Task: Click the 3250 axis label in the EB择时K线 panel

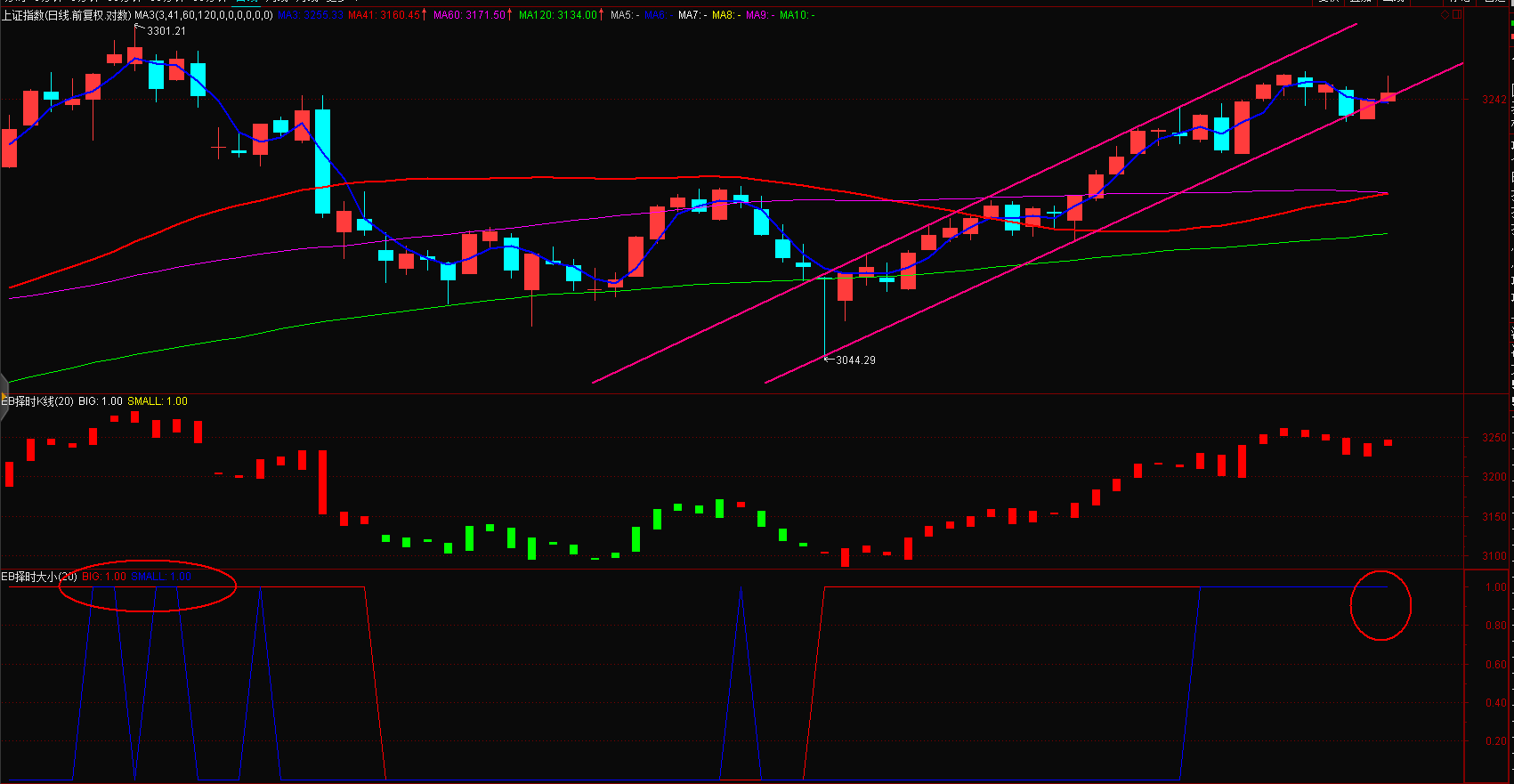Action: coord(1494,438)
